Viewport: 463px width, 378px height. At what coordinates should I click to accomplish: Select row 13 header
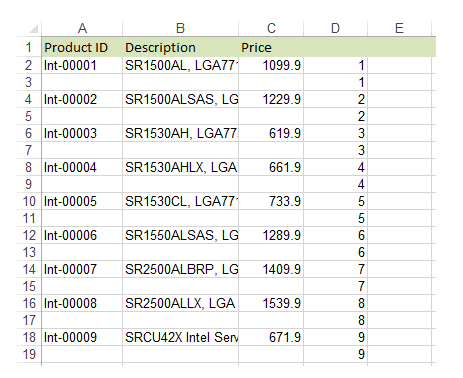click(29, 252)
